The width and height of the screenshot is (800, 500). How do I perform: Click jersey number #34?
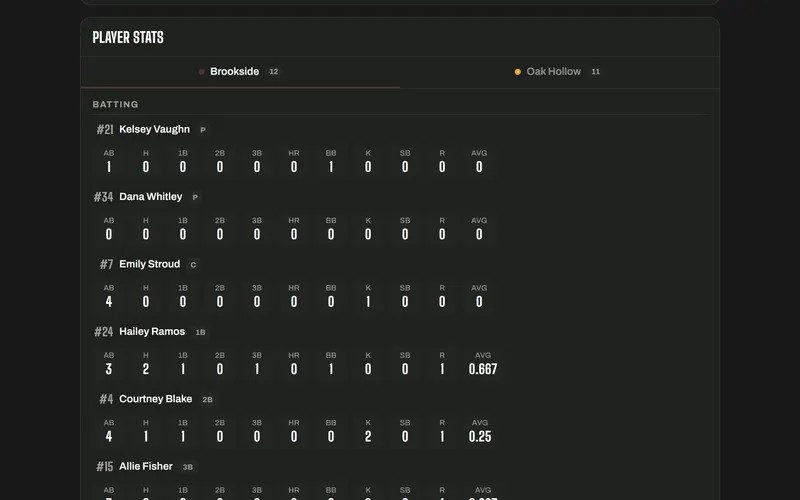104,197
